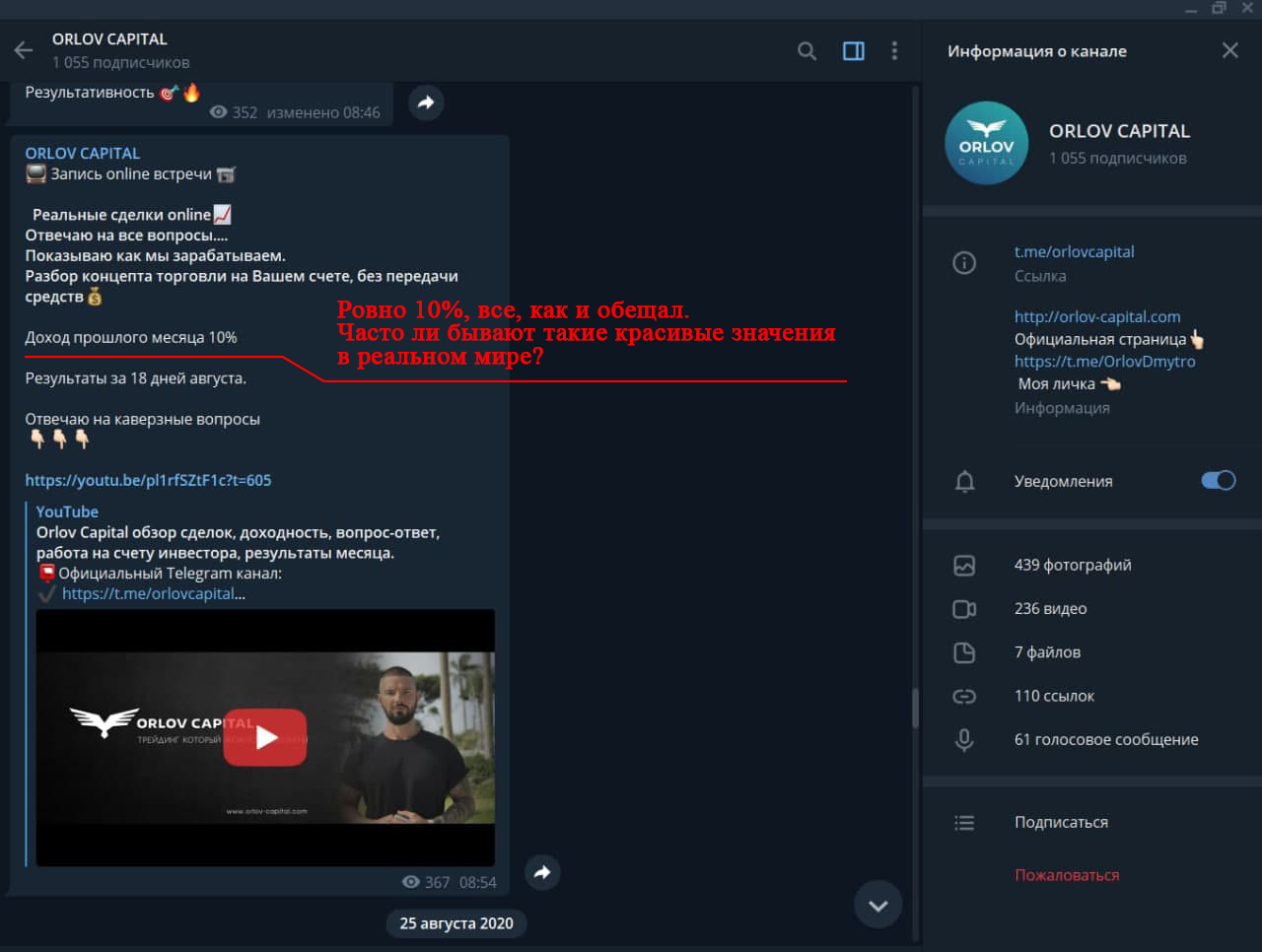Go back with the left arrow
Viewport: 1262px width, 952px height.
[24, 50]
